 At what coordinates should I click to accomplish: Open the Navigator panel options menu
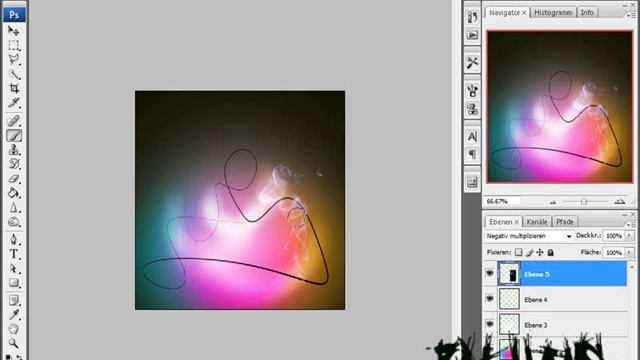coord(631,15)
